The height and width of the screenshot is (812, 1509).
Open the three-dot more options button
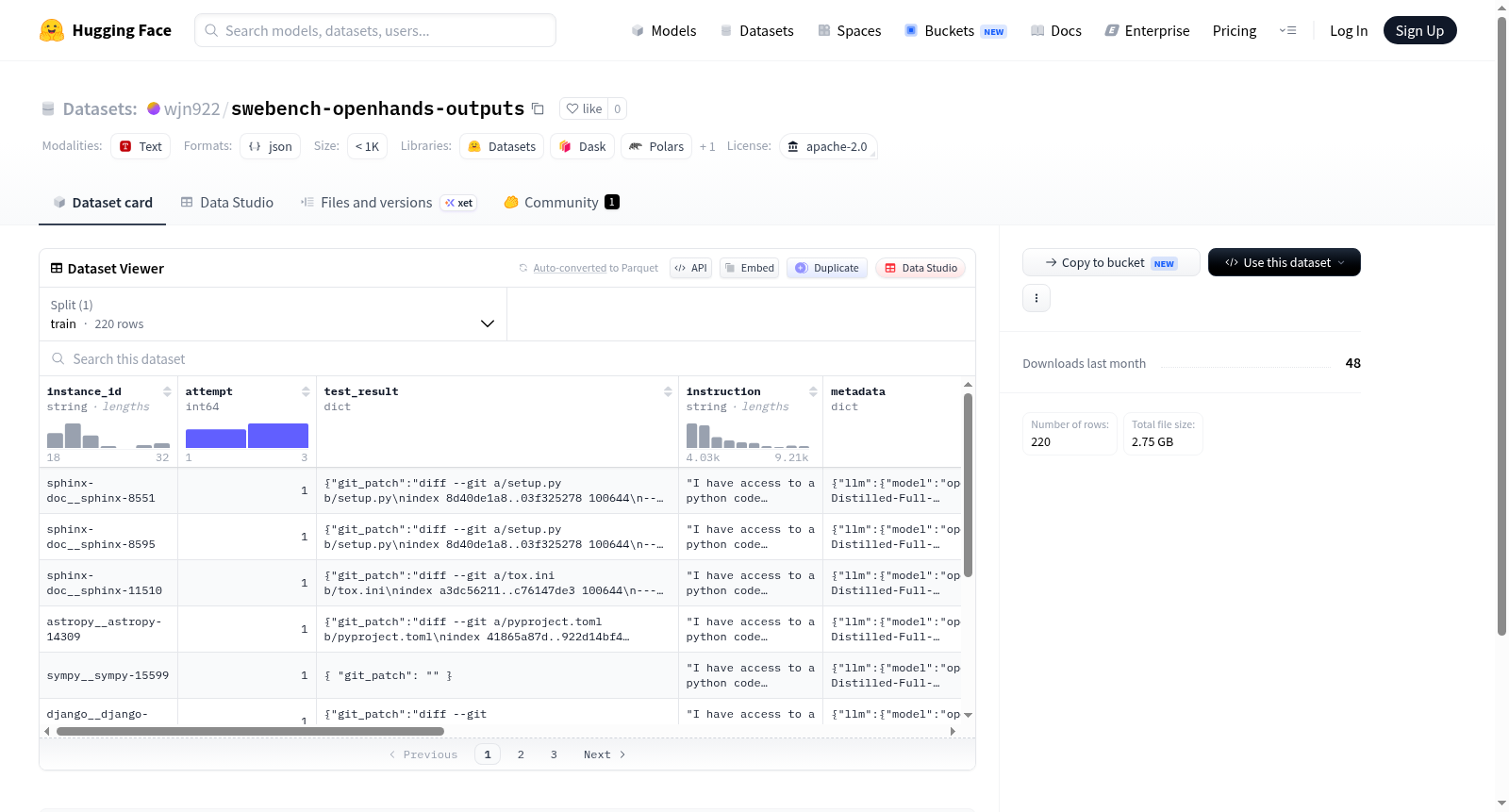pos(1036,298)
